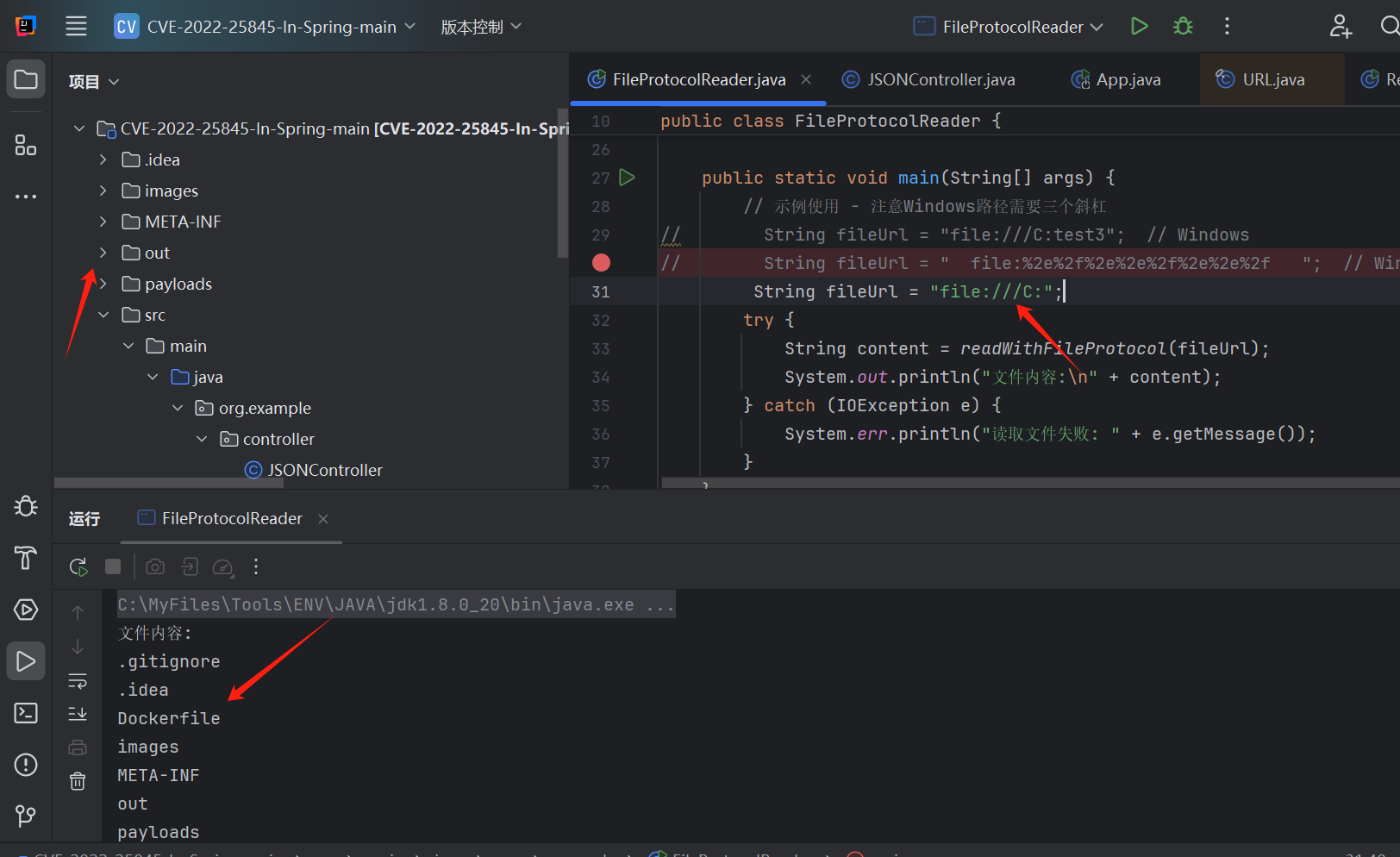Expand the payloads folder

click(x=103, y=284)
